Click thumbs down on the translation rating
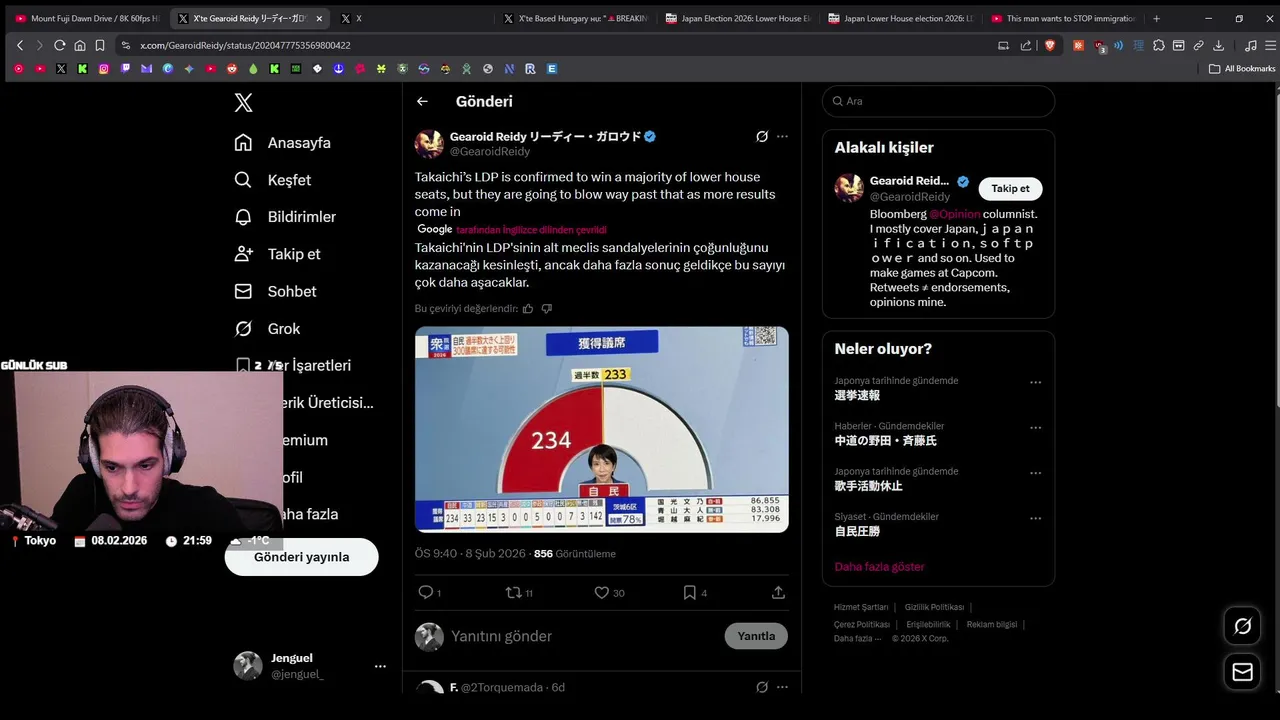 [546, 309]
